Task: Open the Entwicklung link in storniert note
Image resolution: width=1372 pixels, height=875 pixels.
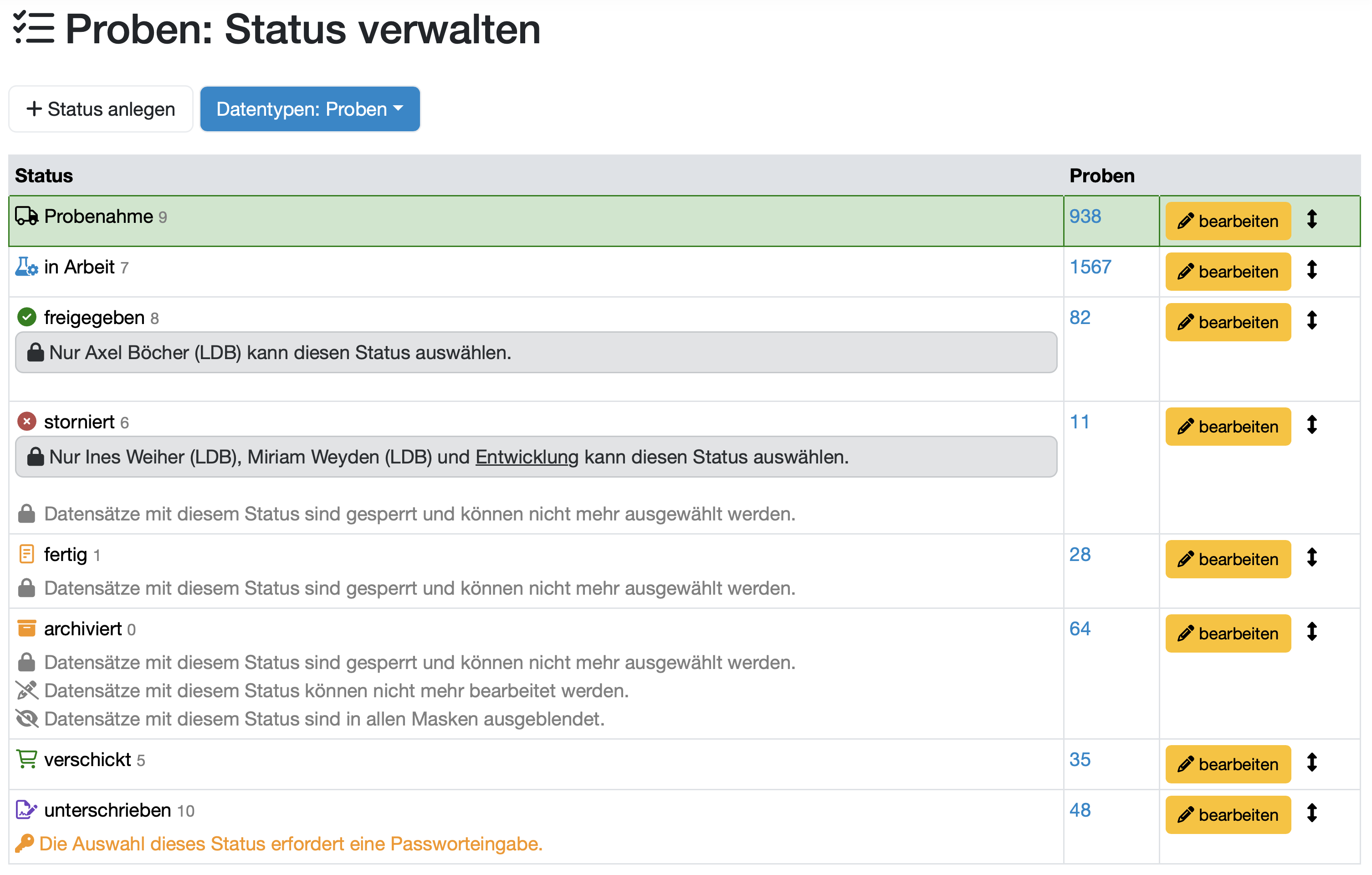Action: click(x=527, y=457)
